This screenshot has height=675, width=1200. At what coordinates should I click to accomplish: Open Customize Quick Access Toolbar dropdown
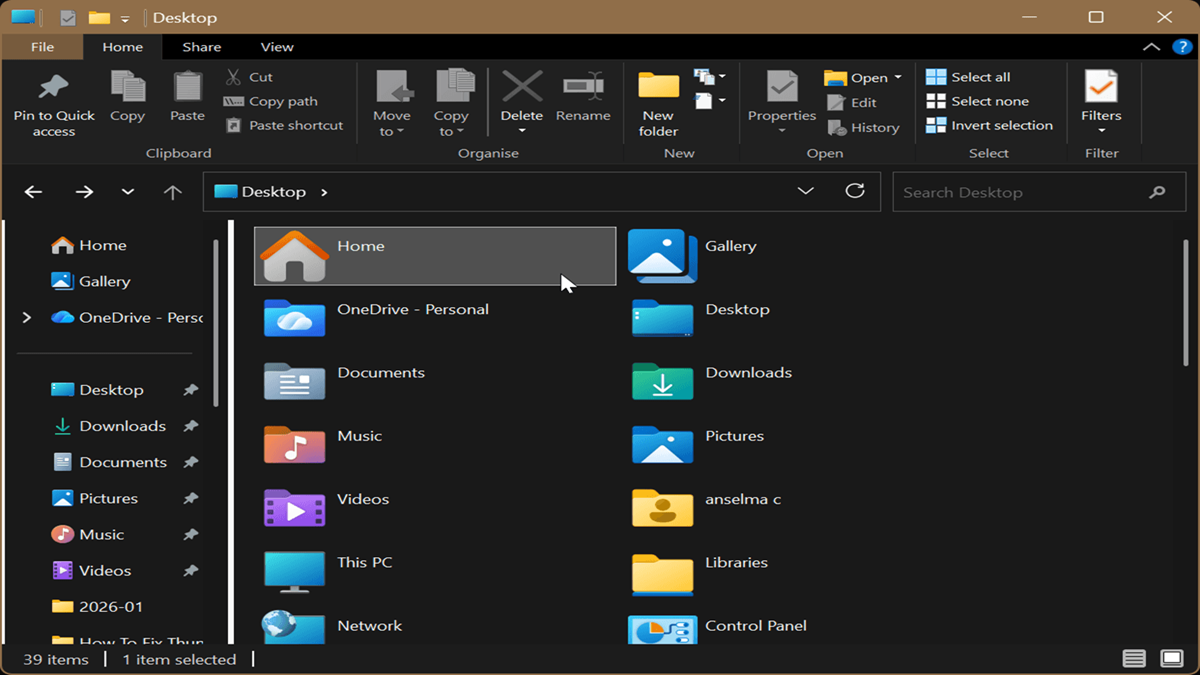(125, 18)
